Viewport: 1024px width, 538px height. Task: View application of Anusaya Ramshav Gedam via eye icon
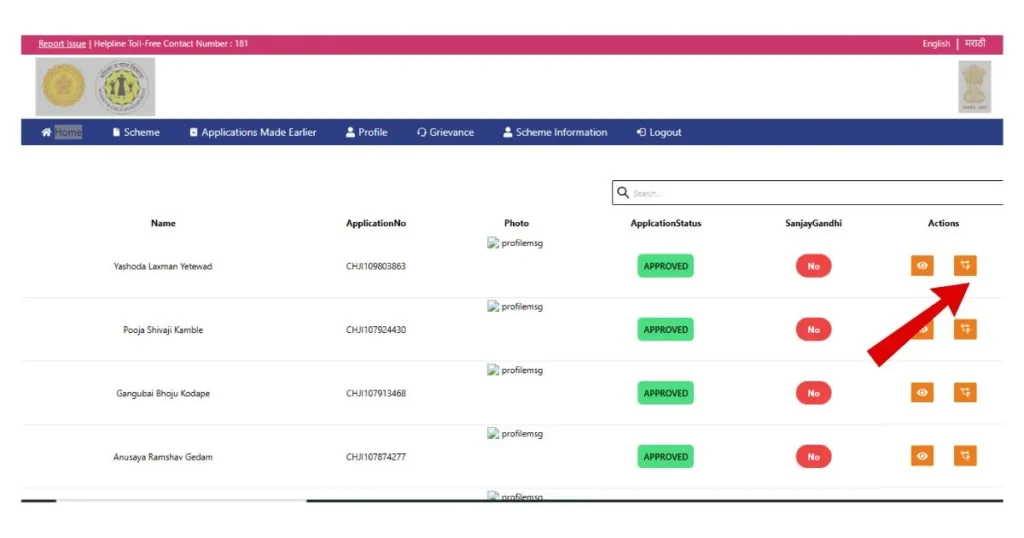click(921, 456)
